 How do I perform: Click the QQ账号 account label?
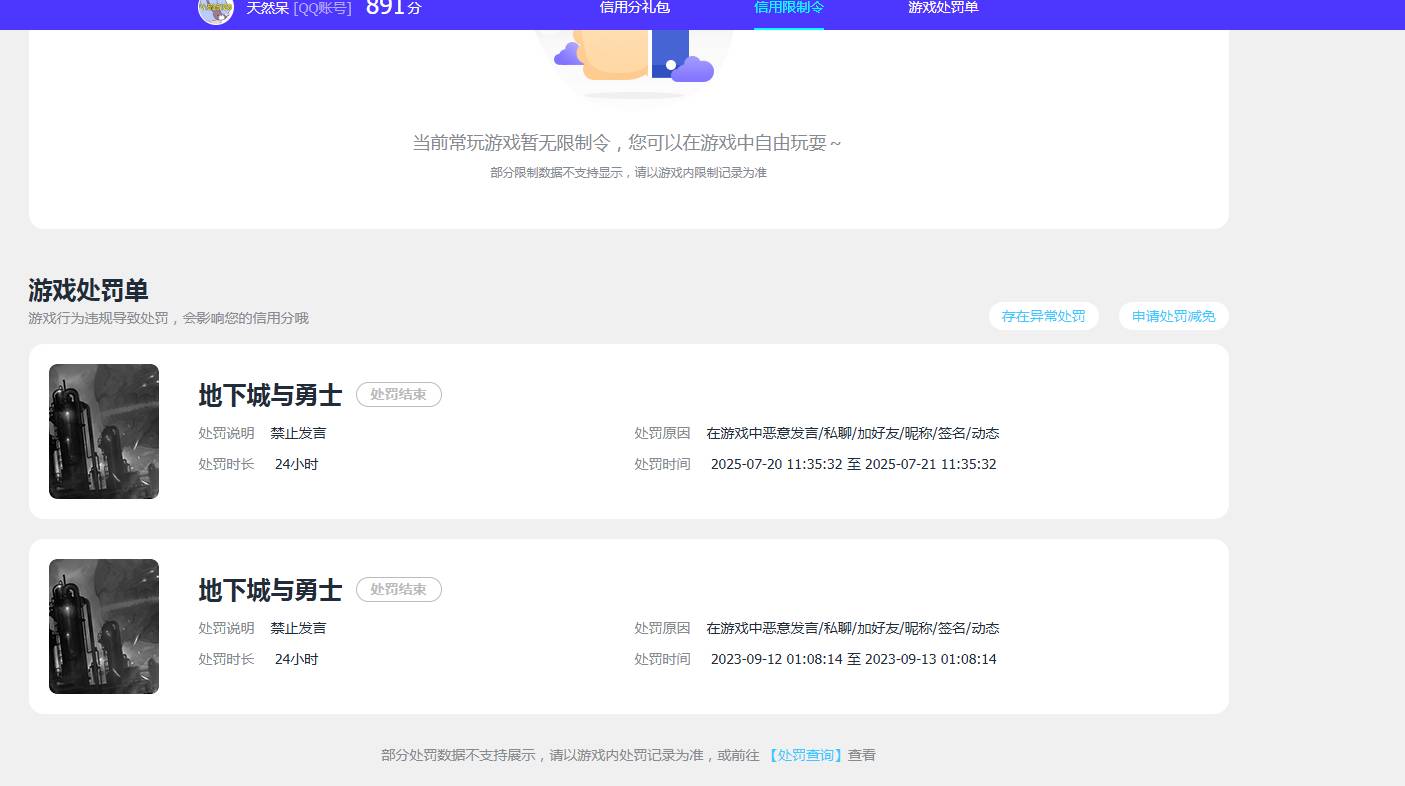[x=320, y=8]
